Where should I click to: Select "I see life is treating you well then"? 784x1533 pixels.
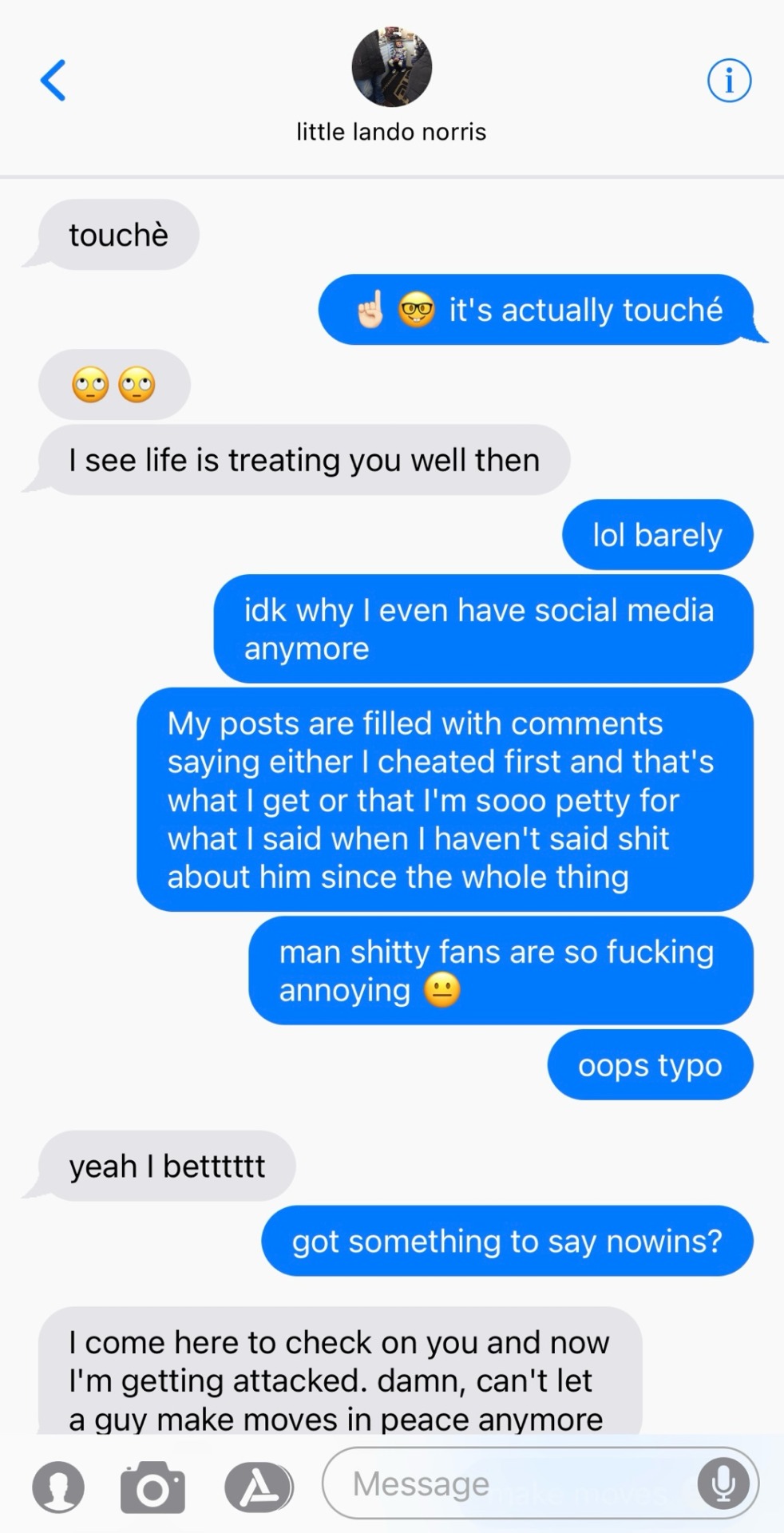click(304, 460)
